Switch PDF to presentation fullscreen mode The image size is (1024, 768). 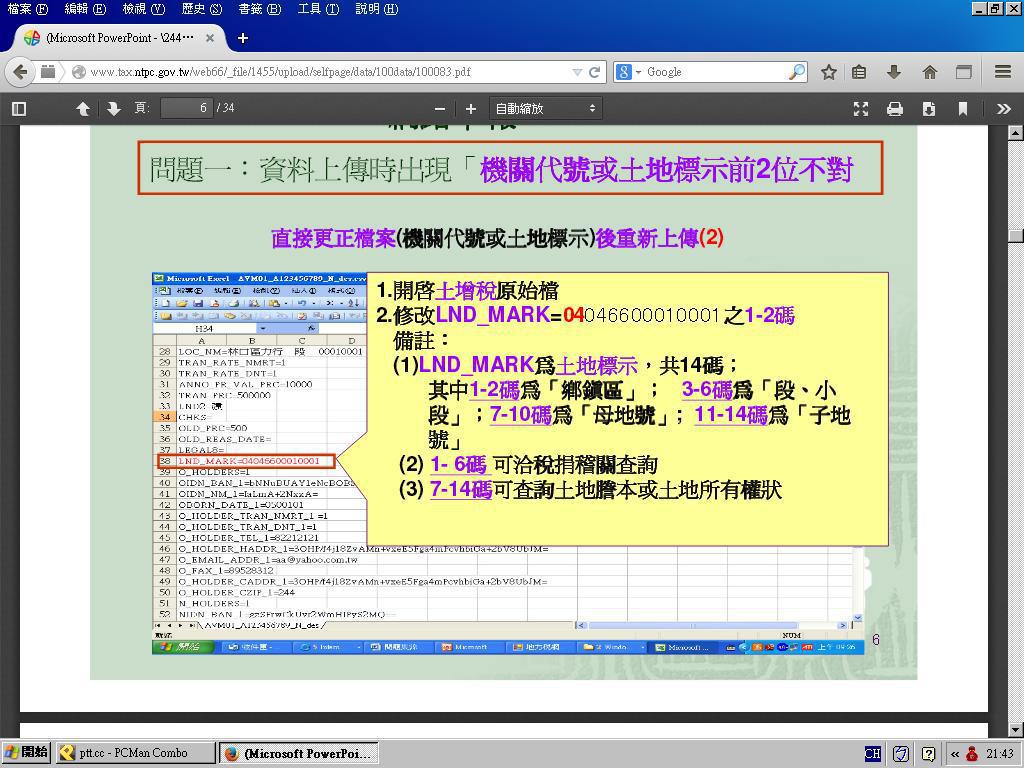(861, 109)
